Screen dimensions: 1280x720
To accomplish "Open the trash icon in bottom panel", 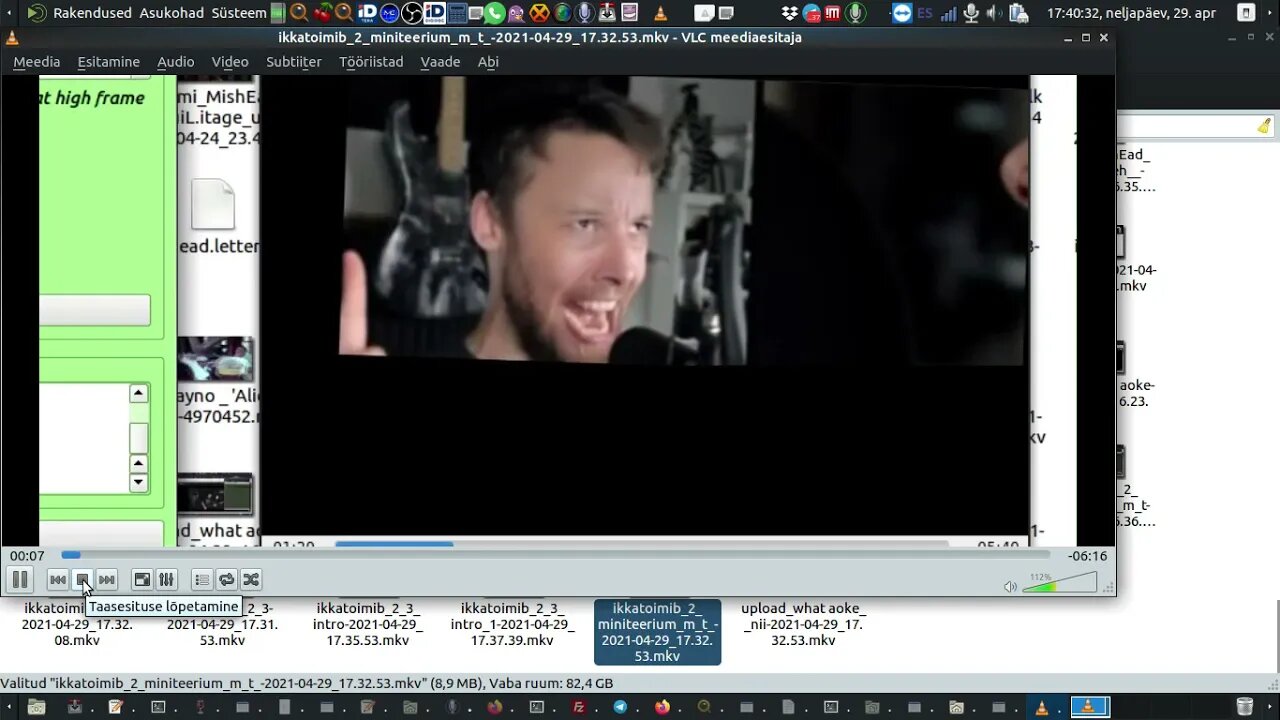I will (x=1245, y=708).
